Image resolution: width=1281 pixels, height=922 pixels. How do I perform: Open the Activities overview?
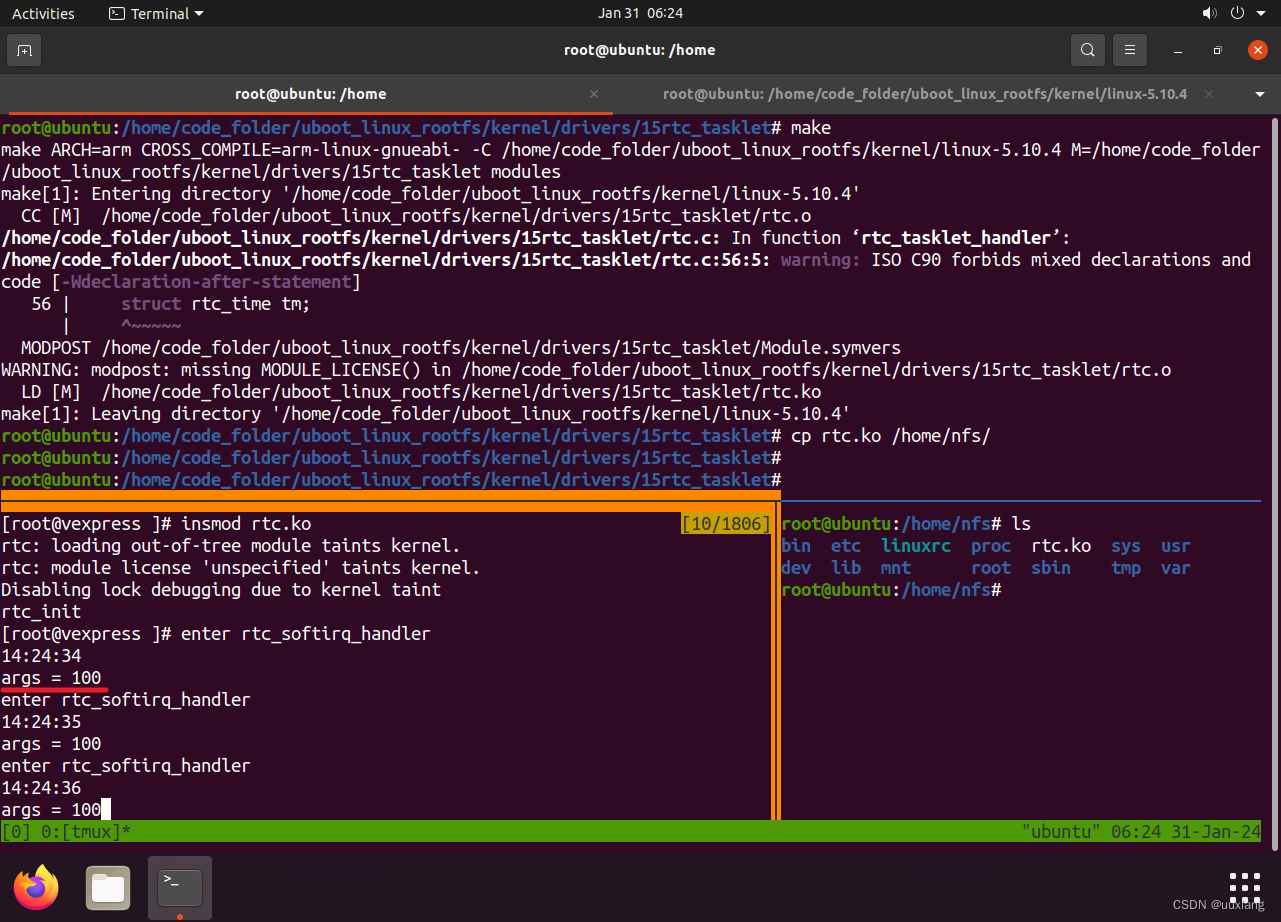(43, 13)
